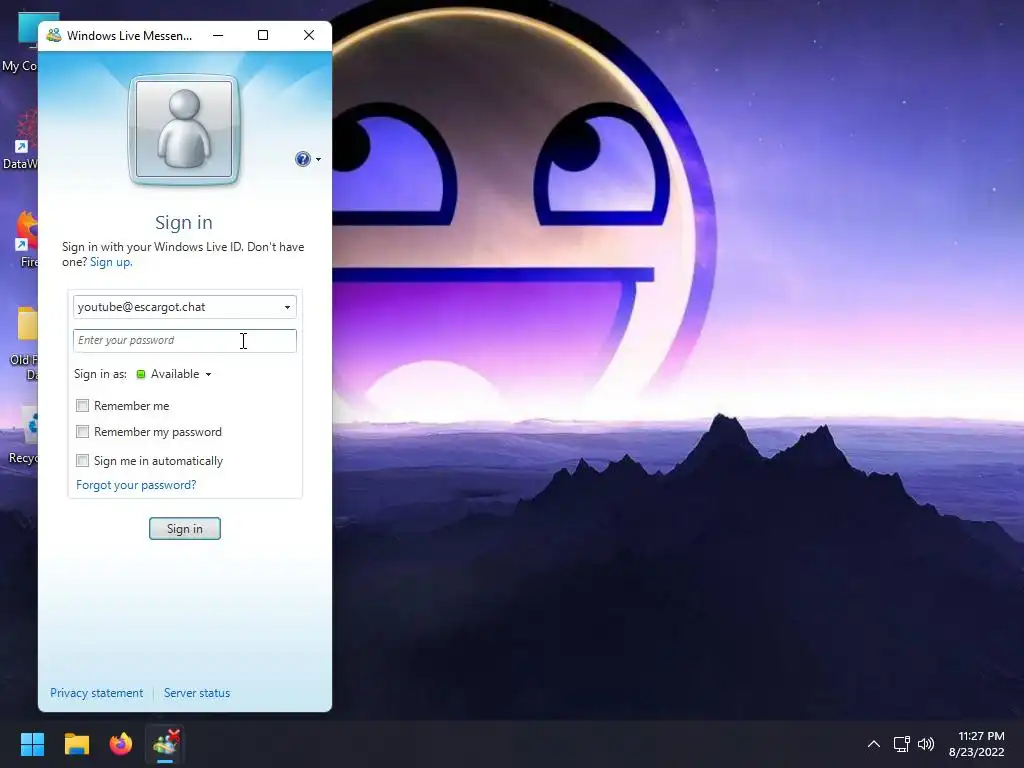Screen dimensions: 1024x768
Task: Open the blue help icon
Action: (x=302, y=159)
